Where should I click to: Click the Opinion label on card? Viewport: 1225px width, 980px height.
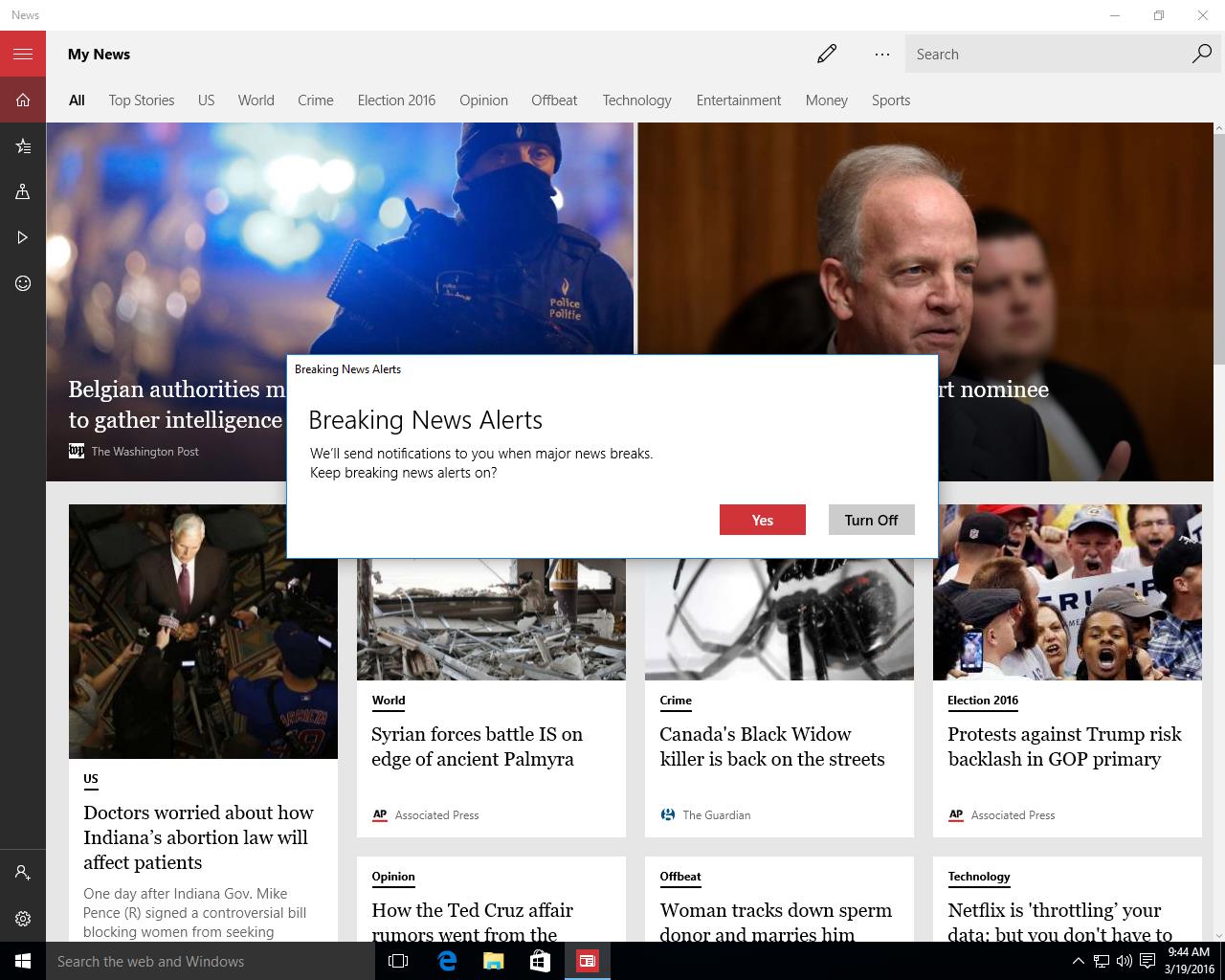coord(393,876)
